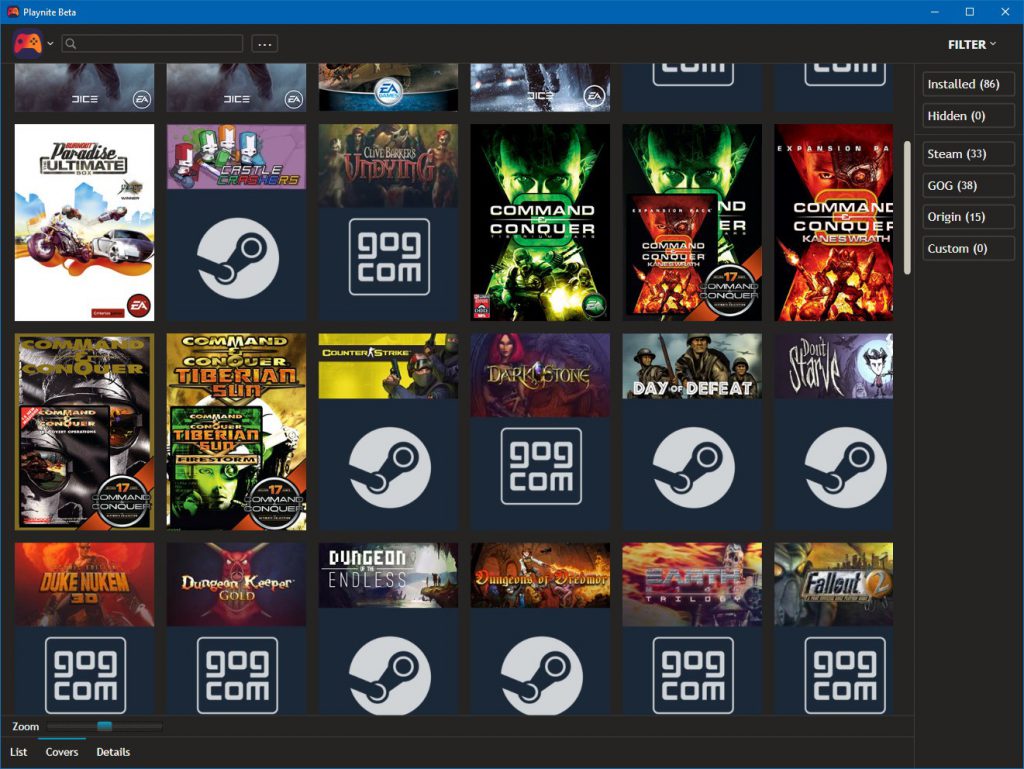Open dropdown arrow next to Playnite logo
1024x769 pixels.
coord(50,44)
